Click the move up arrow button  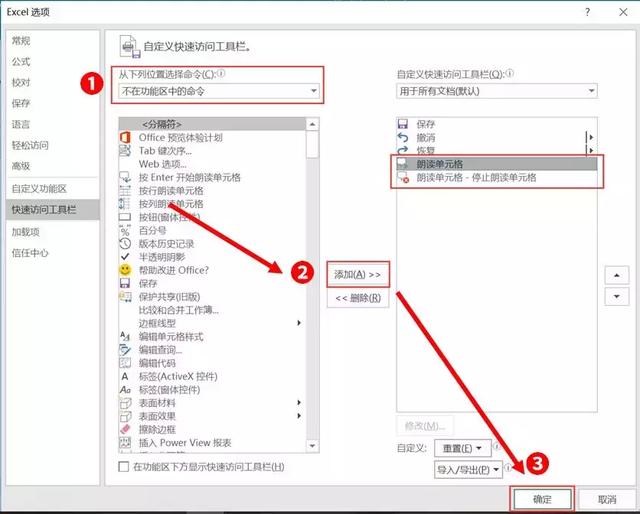pyautogui.click(x=616, y=276)
